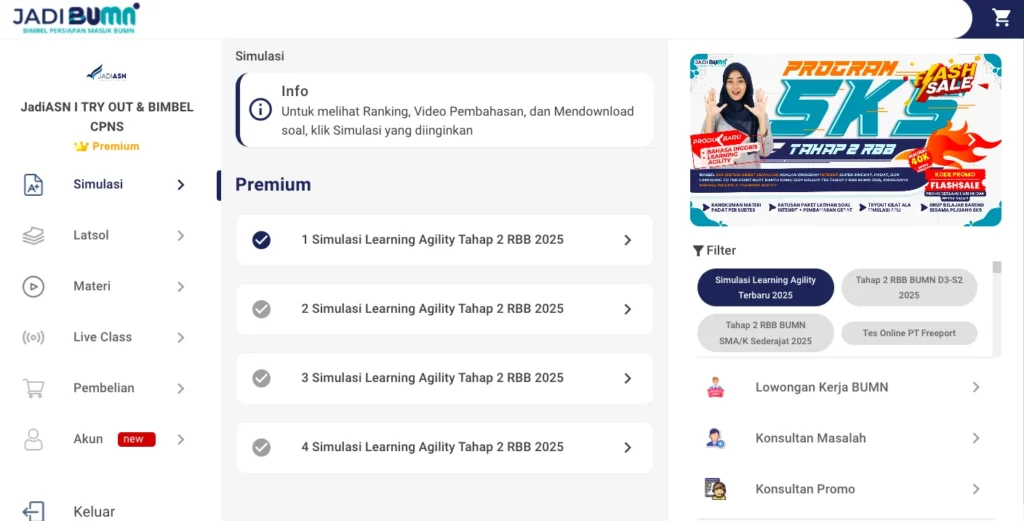Click the Live Class broadcast icon
The height and width of the screenshot is (521, 1024).
(x=33, y=338)
